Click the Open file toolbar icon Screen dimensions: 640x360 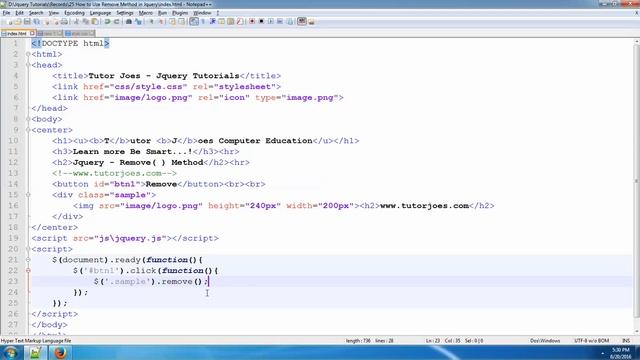click(x=18, y=22)
